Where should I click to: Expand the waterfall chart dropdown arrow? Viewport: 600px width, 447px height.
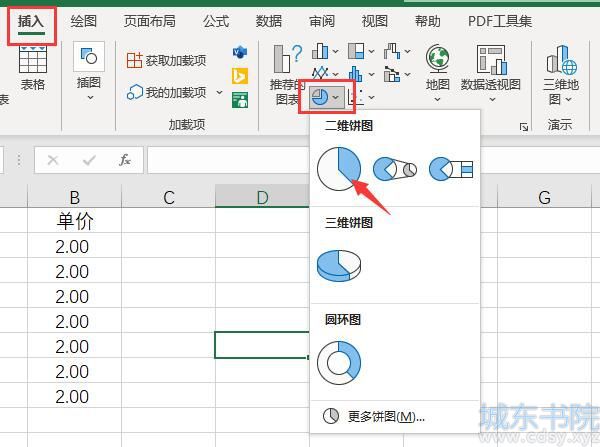(x=408, y=51)
